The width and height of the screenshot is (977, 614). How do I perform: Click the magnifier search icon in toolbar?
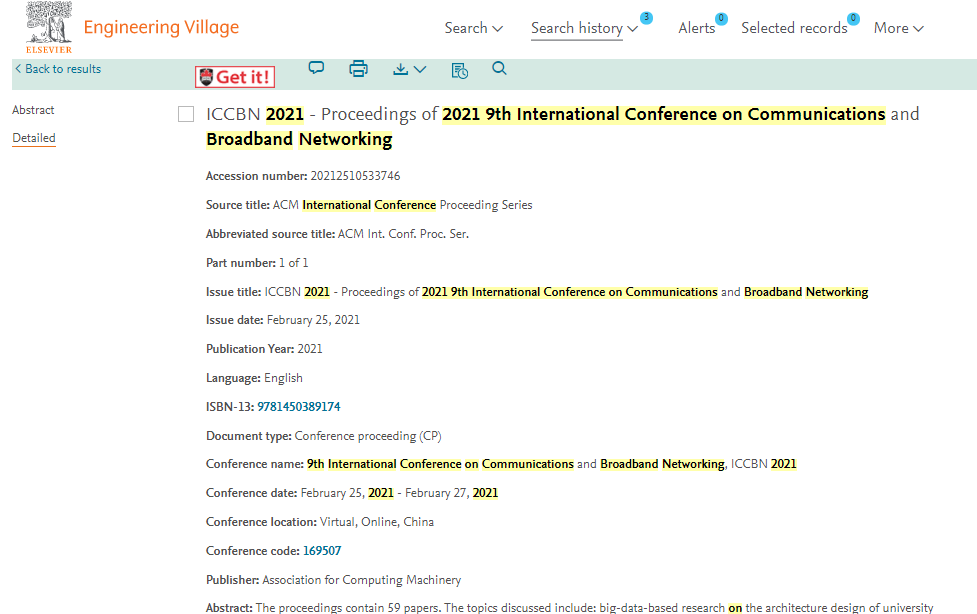click(x=500, y=68)
